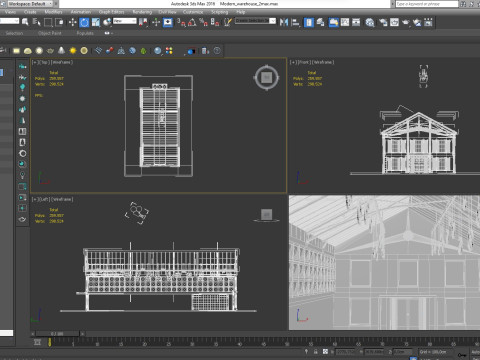
Task: Activate the Select and Rotate tool
Action: coord(84,22)
